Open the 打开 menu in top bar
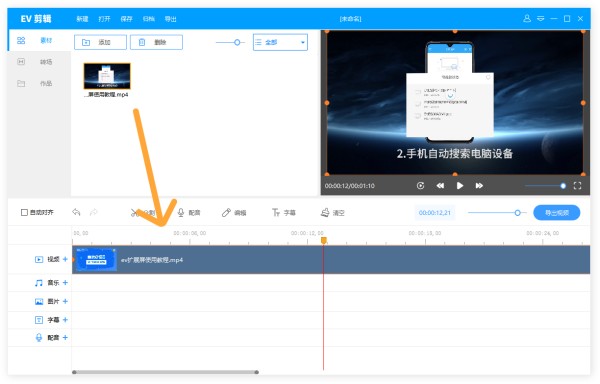Viewport: 600px width, 384px height. click(104, 19)
